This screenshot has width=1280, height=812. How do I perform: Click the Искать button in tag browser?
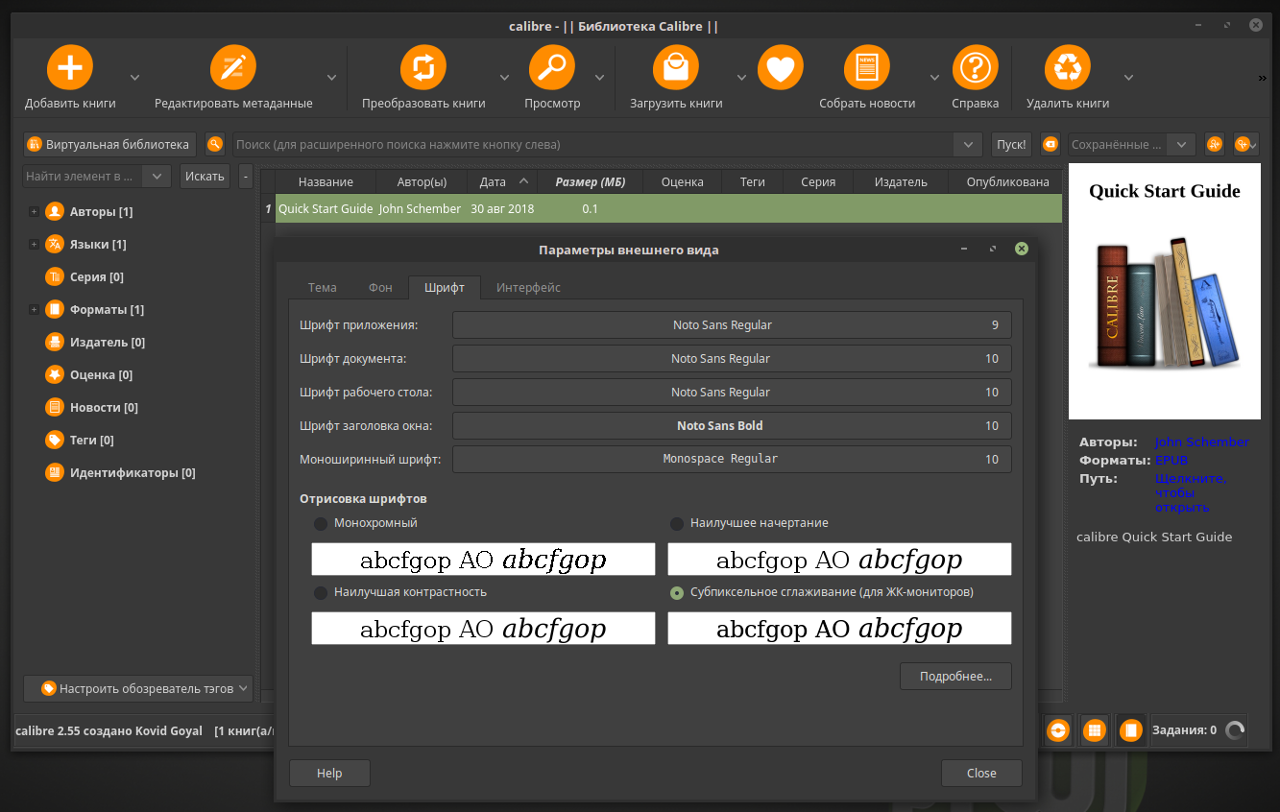(x=205, y=176)
